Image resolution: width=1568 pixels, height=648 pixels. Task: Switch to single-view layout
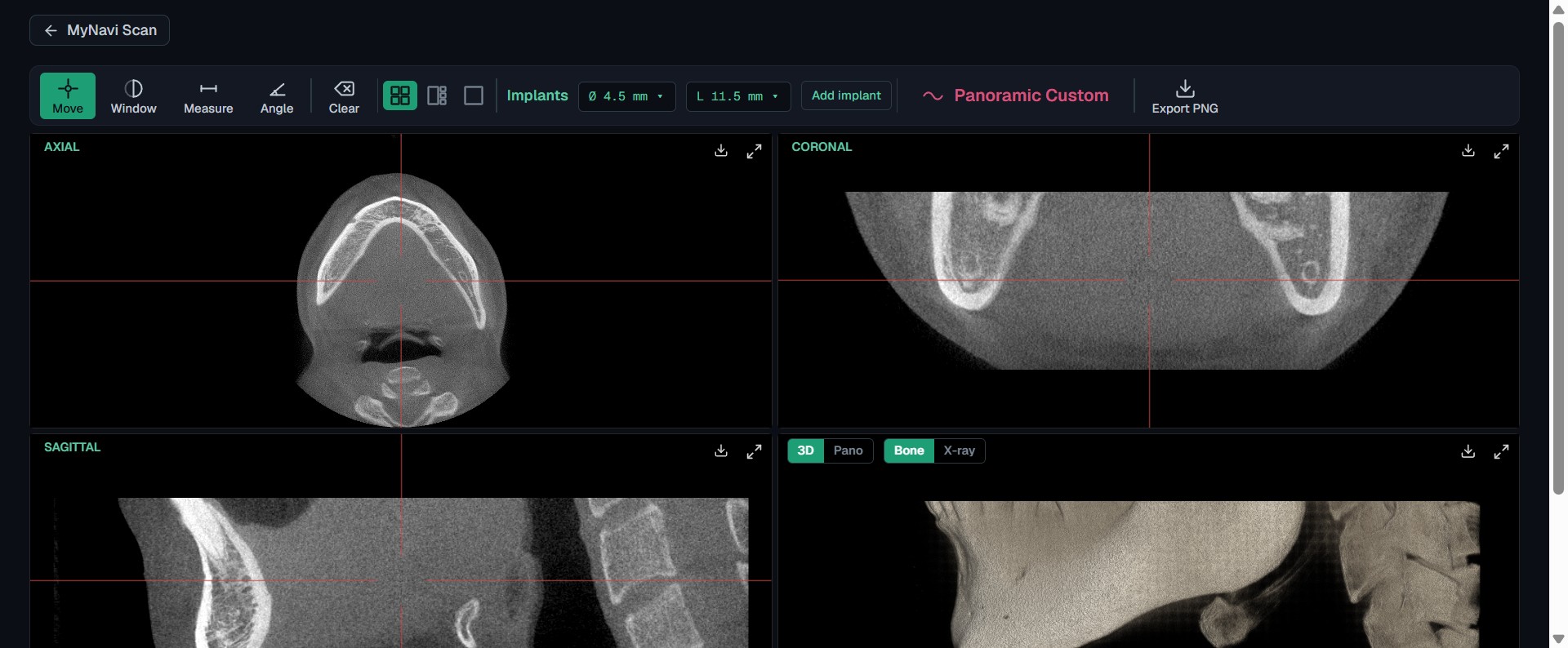click(474, 95)
